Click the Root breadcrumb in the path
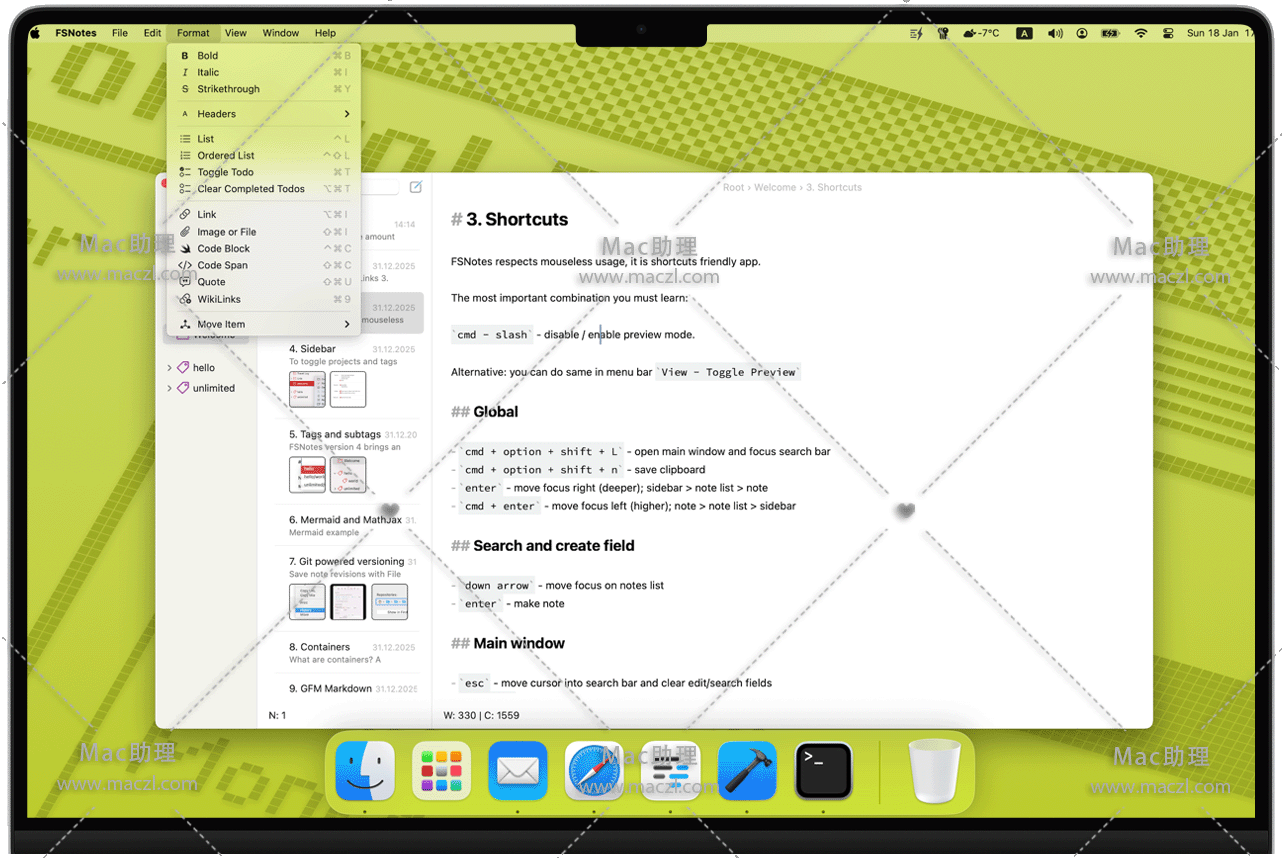 point(734,187)
